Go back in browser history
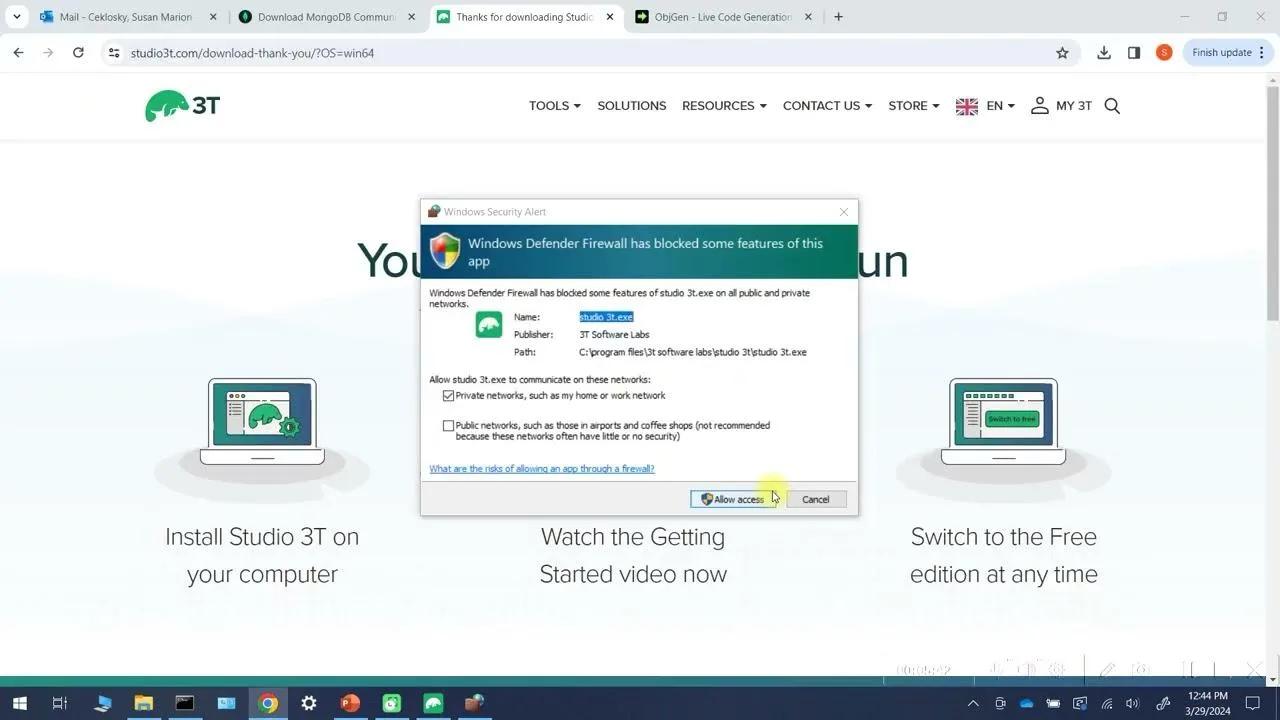The width and height of the screenshot is (1280, 720). (x=18, y=53)
